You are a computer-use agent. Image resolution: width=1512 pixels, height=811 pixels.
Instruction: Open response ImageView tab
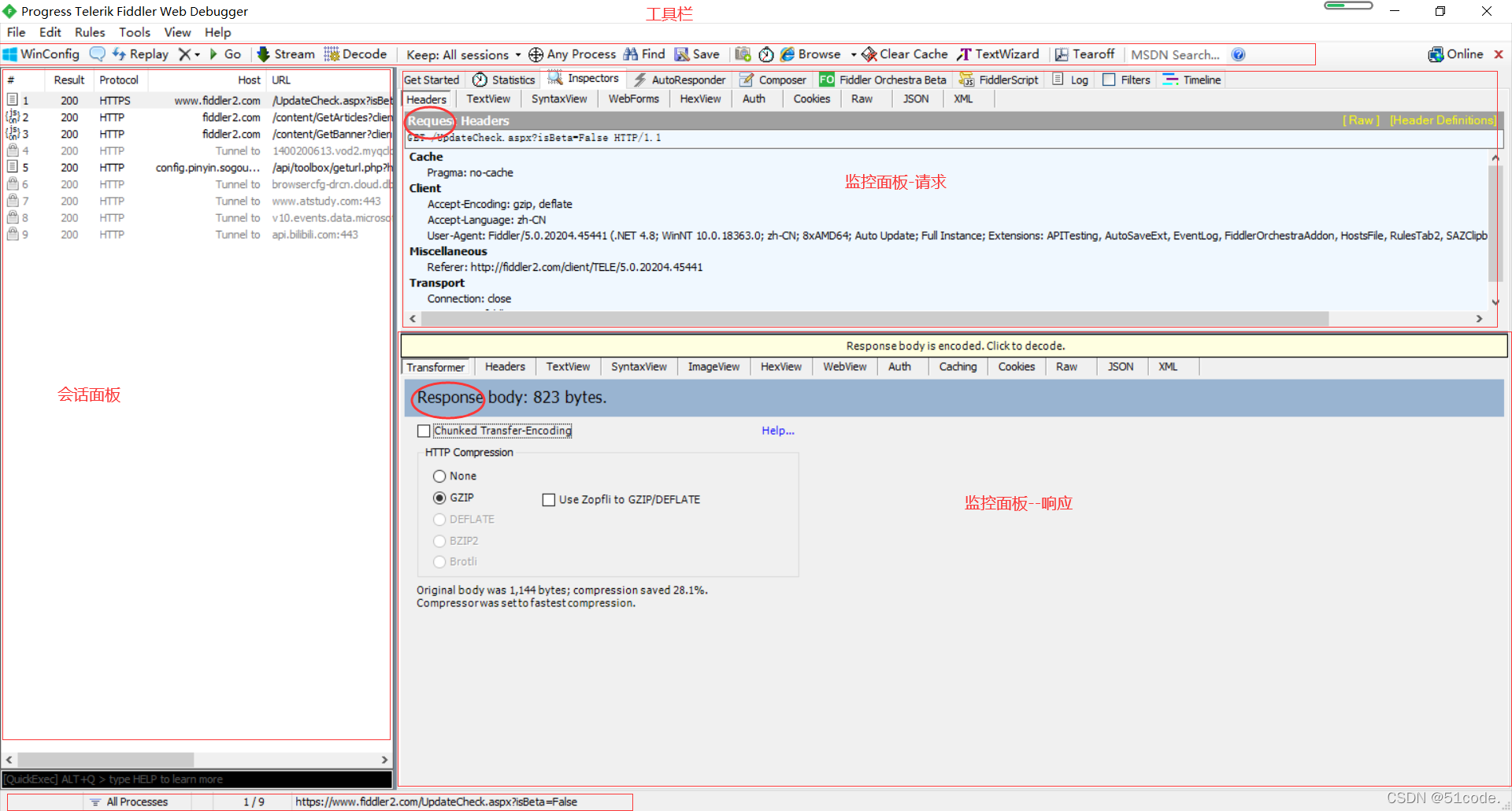pyautogui.click(x=713, y=367)
